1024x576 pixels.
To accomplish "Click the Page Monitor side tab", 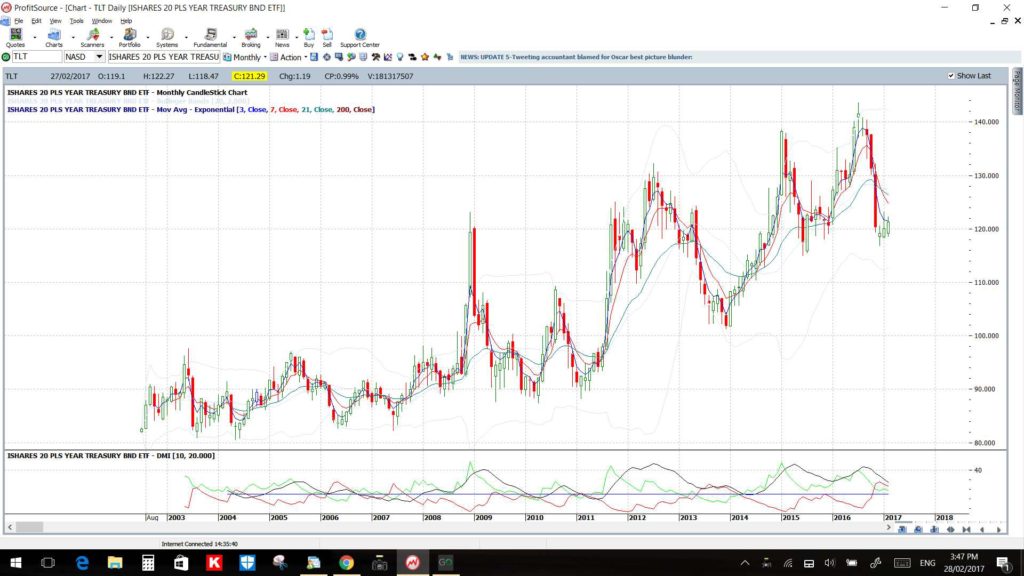I will click(1017, 91).
